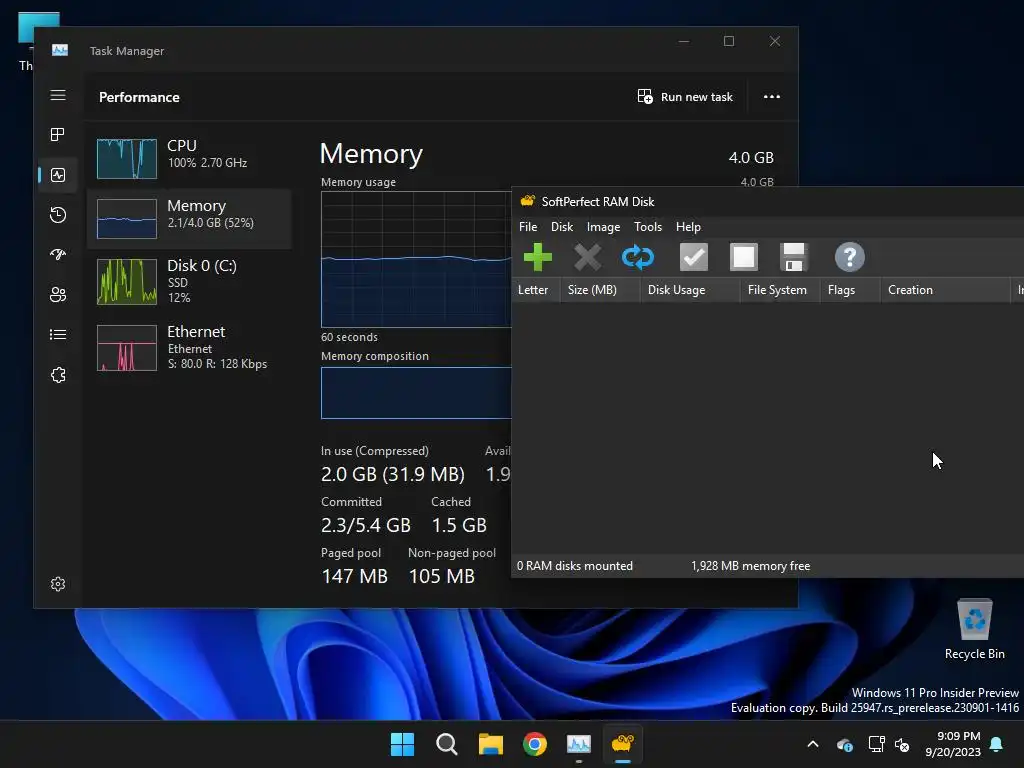1024x768 pixels.
Task: Sort by the File System column header
Action: pyautogui.click(x=780, y=290)
